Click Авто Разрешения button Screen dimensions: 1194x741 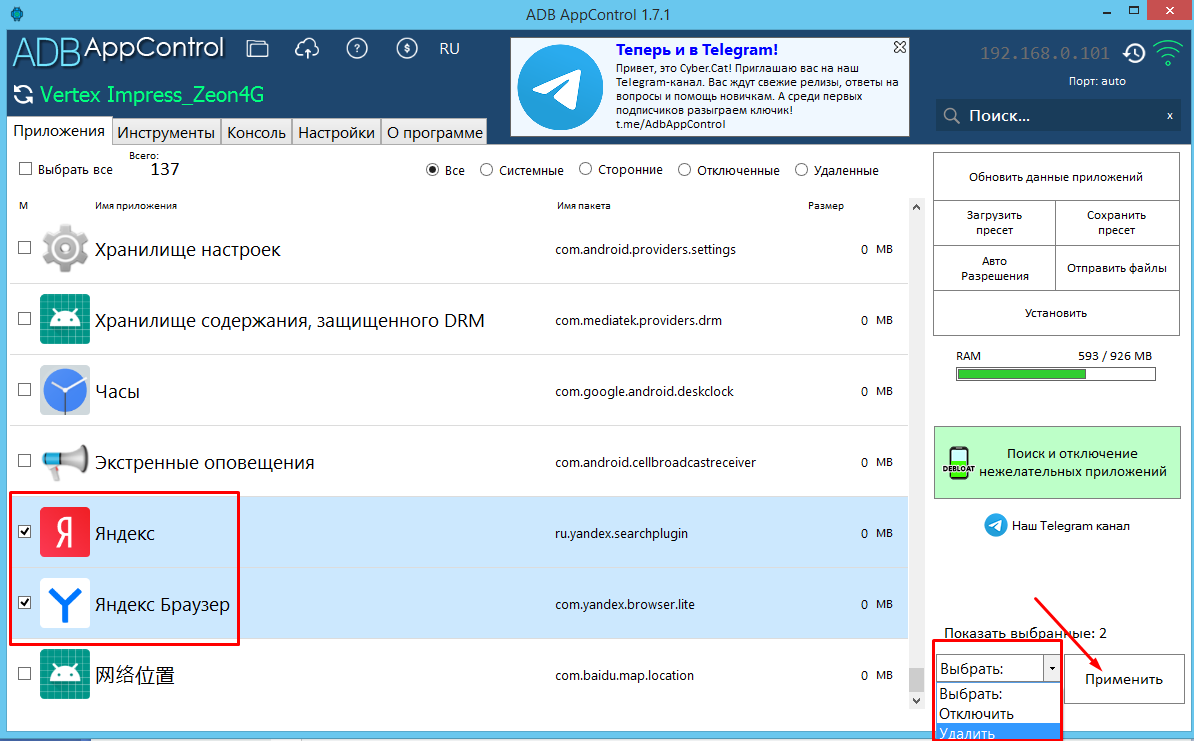[x=994, y=268]
